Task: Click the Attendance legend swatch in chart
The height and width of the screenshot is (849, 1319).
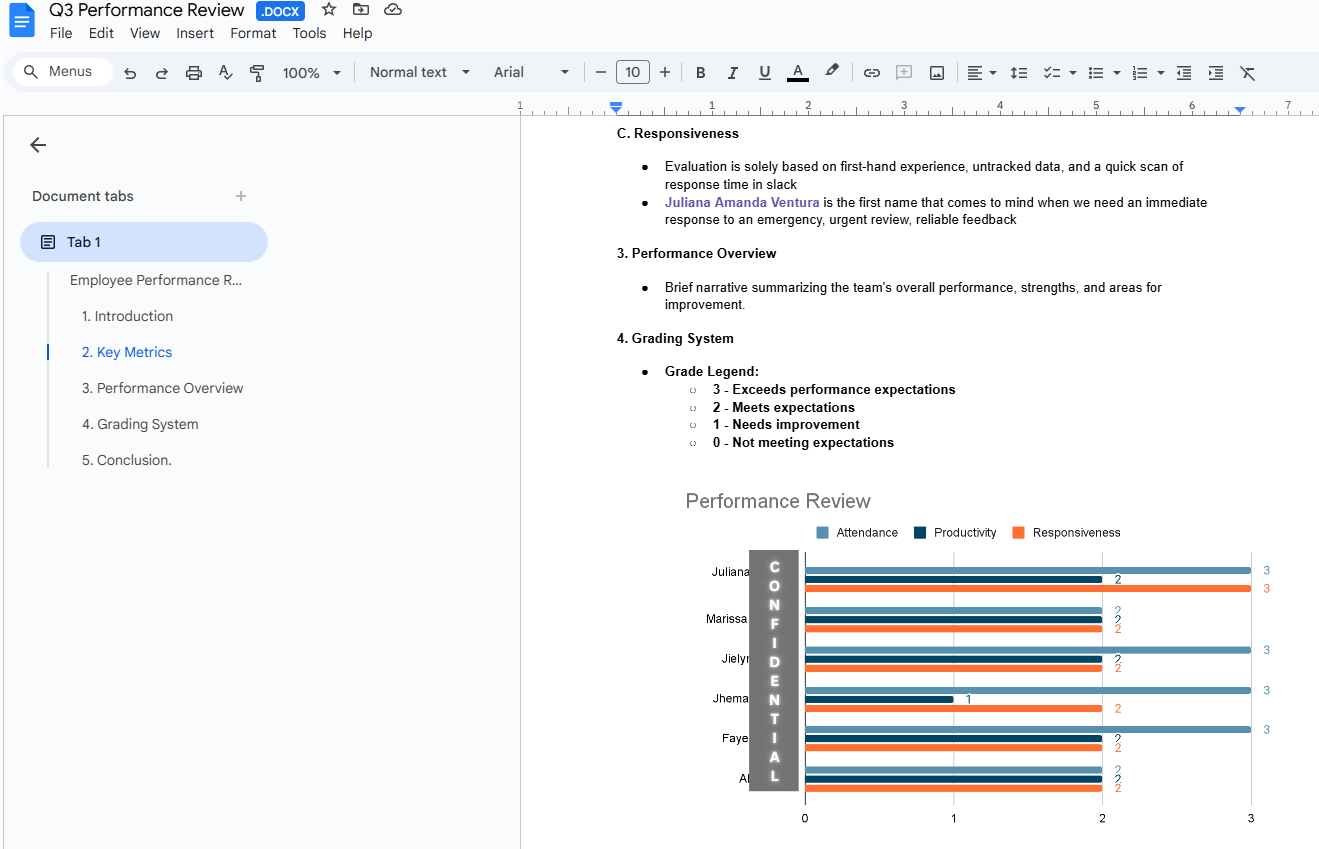Action: [823, 533]
